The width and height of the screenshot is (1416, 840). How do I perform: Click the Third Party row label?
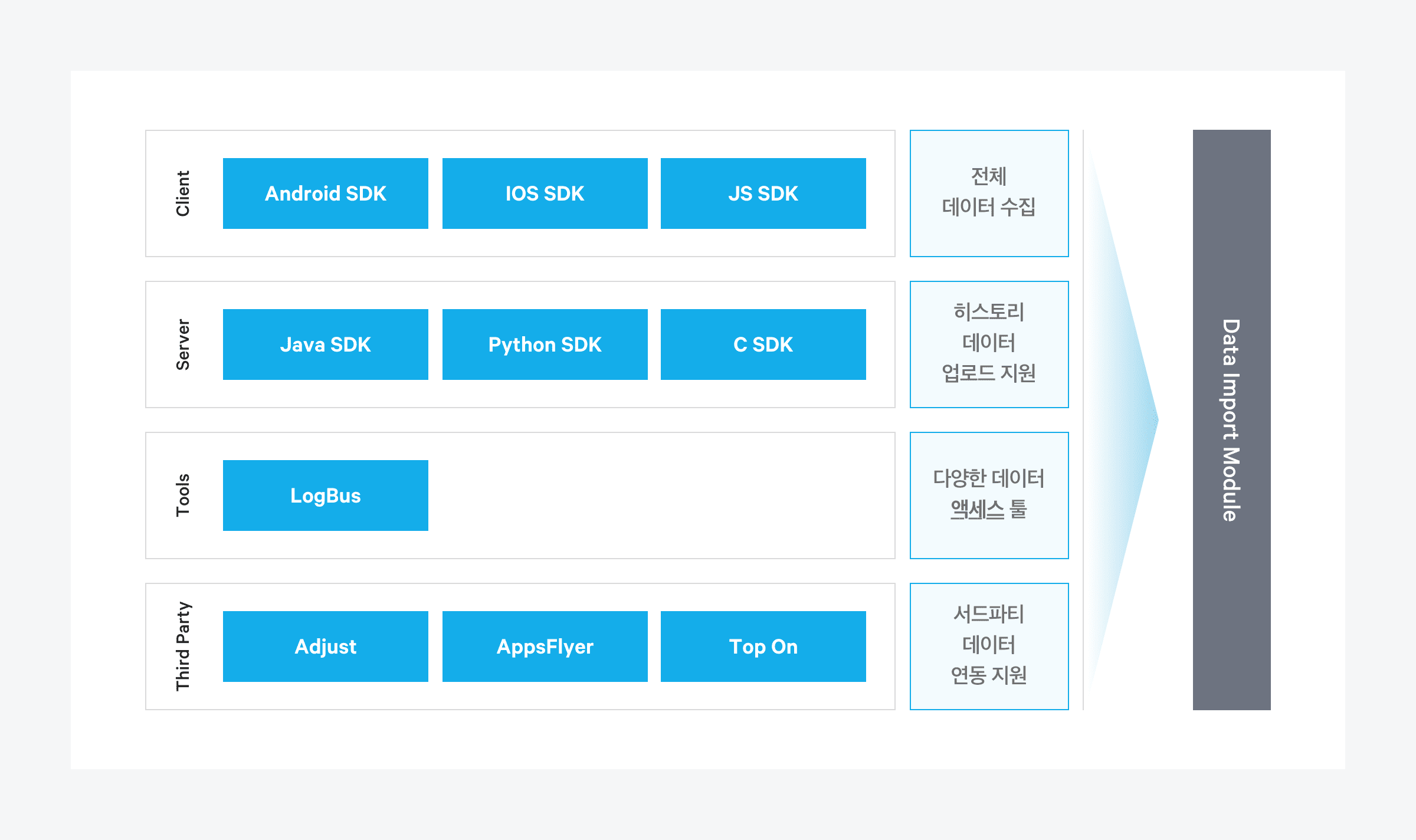pos(183,647)
